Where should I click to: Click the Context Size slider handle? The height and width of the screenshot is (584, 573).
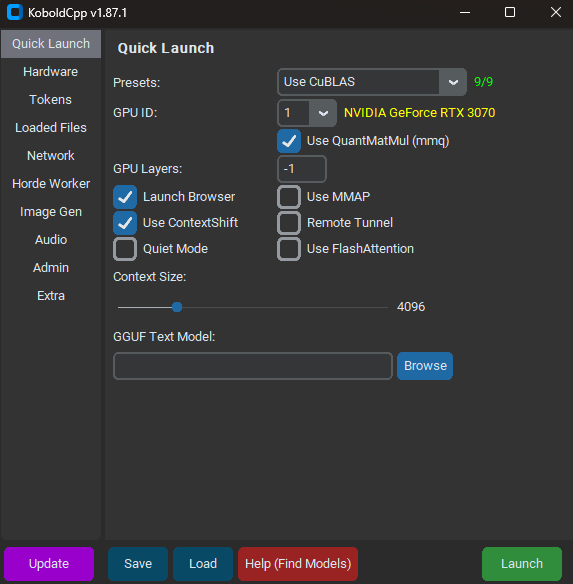coord(177,307)
